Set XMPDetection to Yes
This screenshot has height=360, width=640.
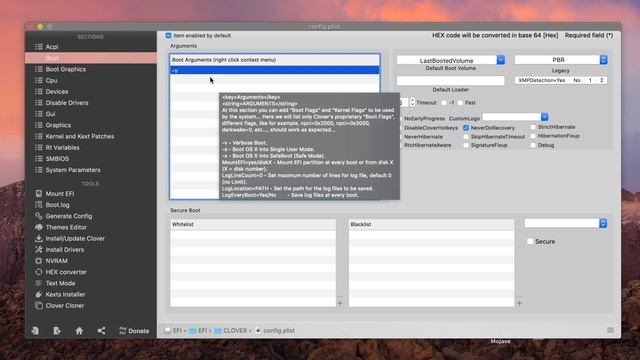click(542, 80)
